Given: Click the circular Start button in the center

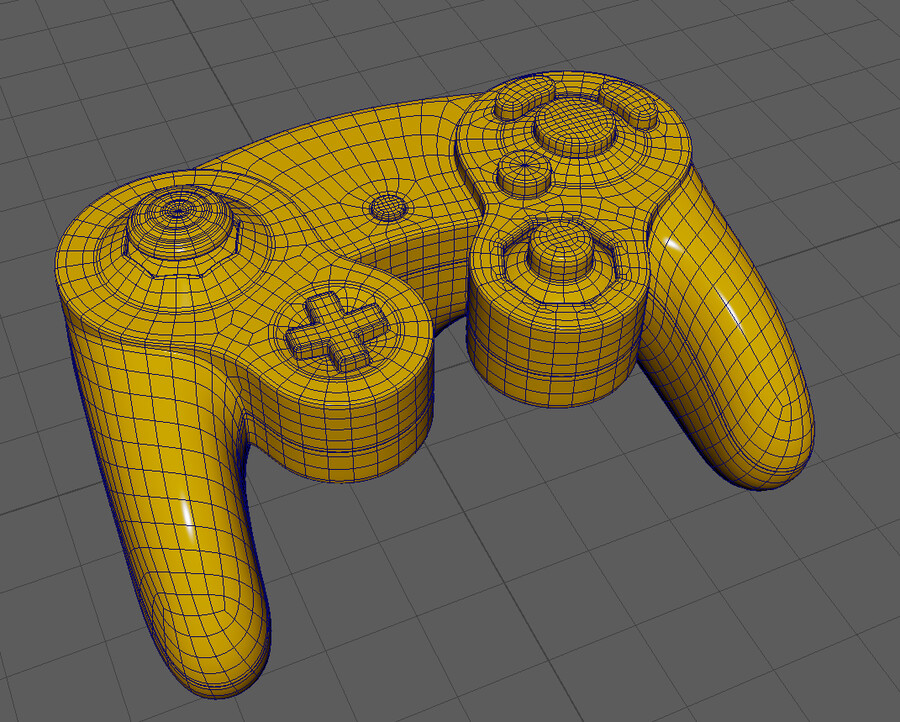Looking at the screenshot, I should click(388, 207).
